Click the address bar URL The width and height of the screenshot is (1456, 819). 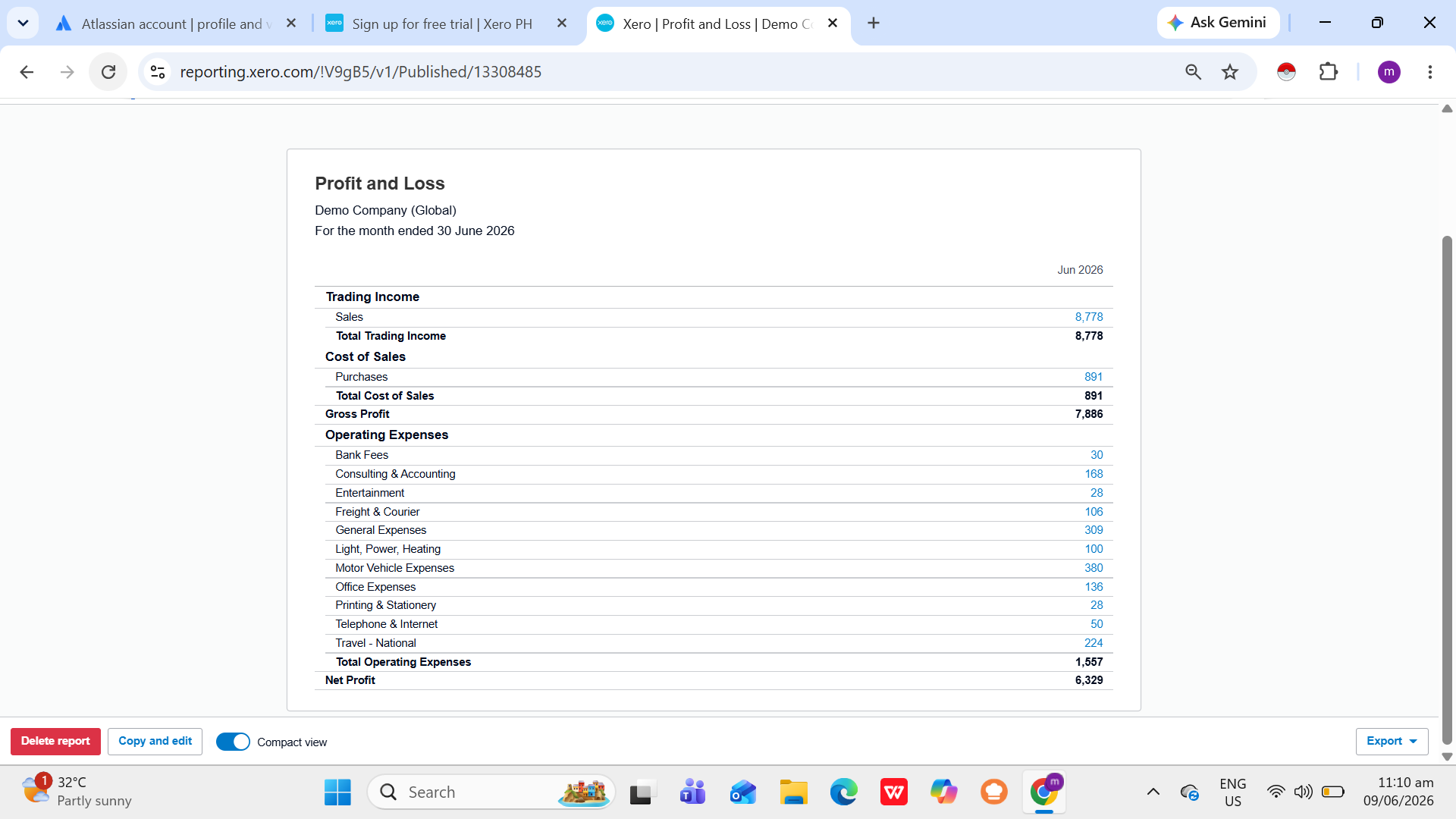(360, 72)
